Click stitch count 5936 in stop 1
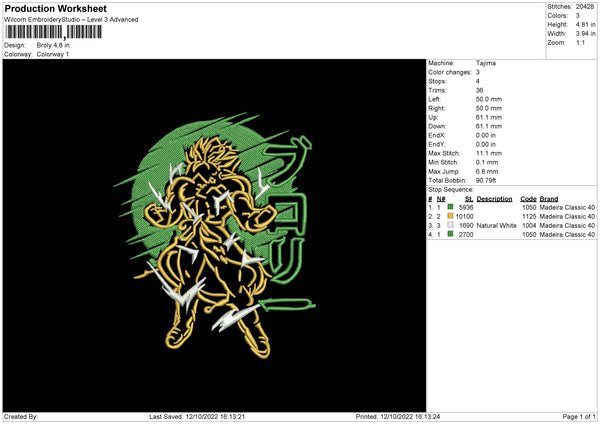 coord(466,207)
